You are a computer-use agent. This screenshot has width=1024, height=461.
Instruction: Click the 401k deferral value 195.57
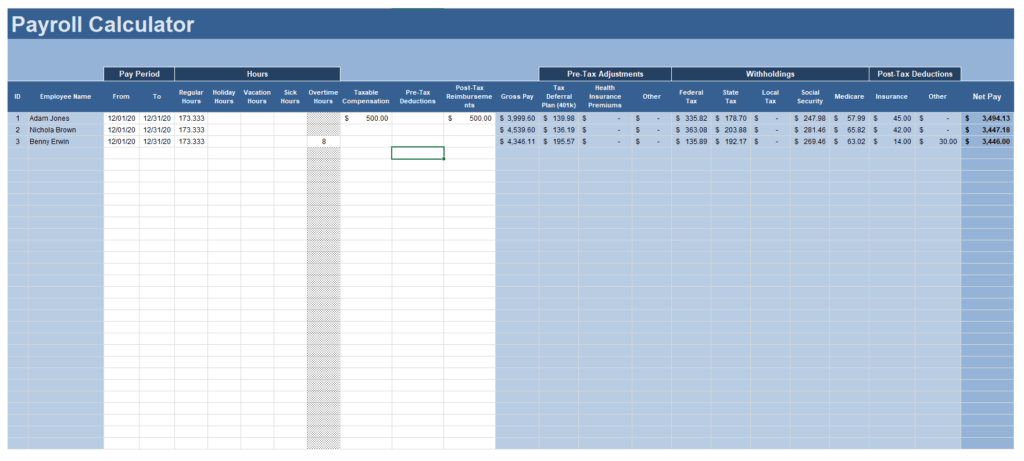(x=558, y=142)
